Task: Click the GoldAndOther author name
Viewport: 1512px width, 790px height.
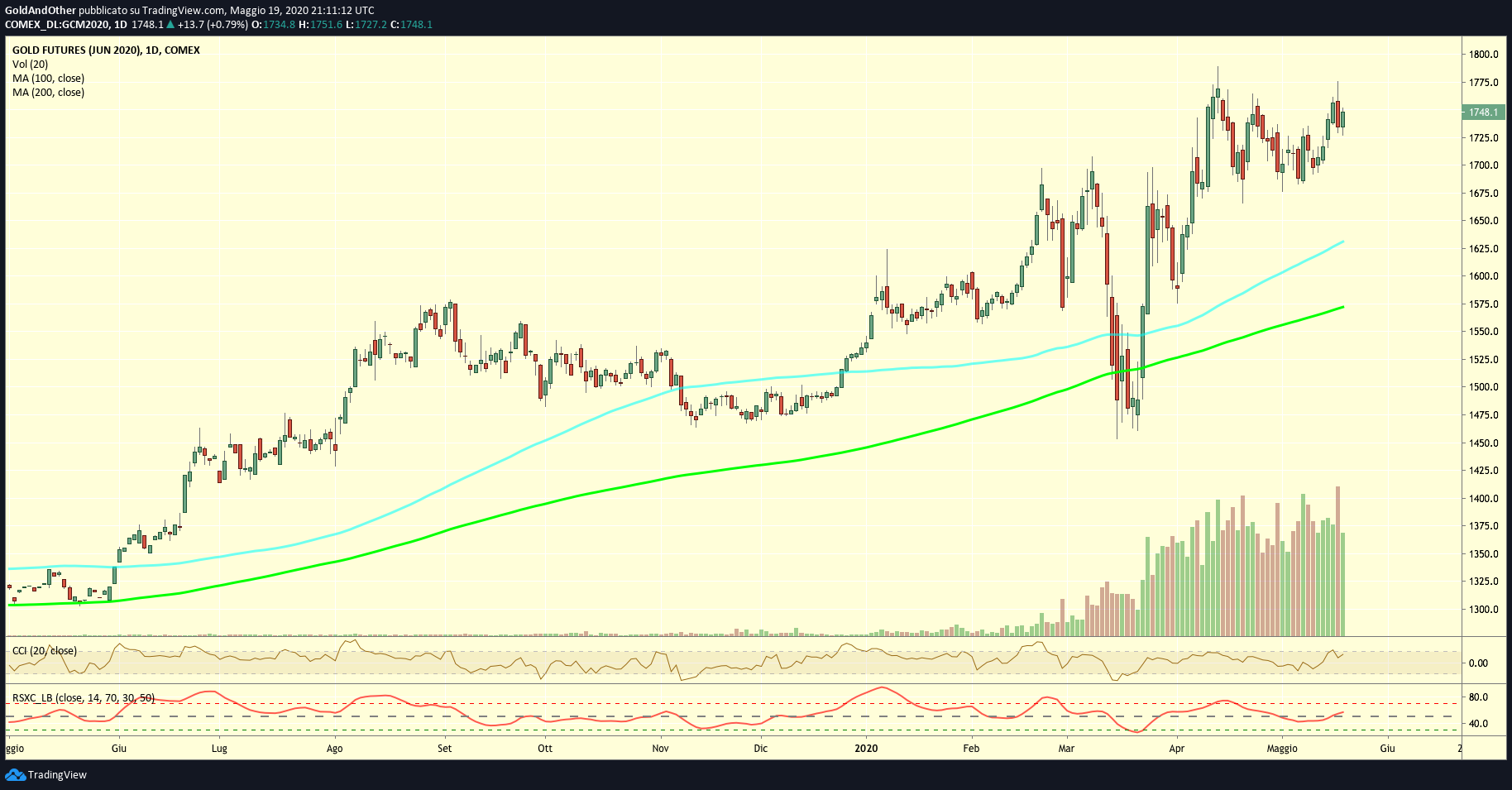Action: (41, 11)
